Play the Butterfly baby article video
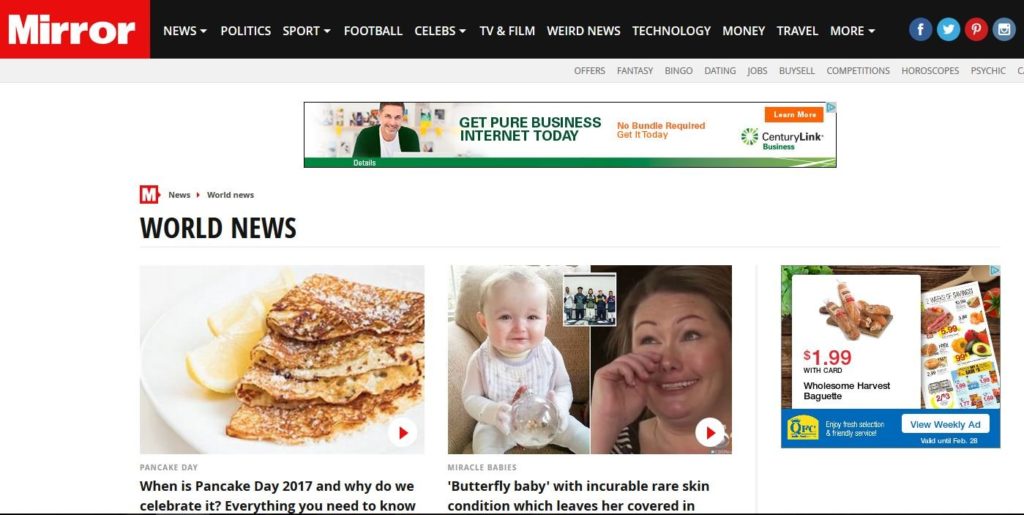The image size is (1024, 515). click(710, 432)
